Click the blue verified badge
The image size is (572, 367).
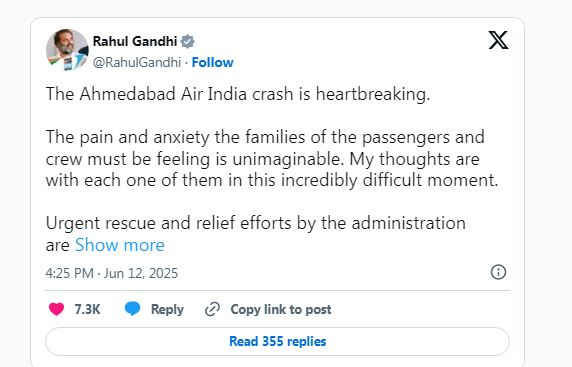(x=188, y=42)
